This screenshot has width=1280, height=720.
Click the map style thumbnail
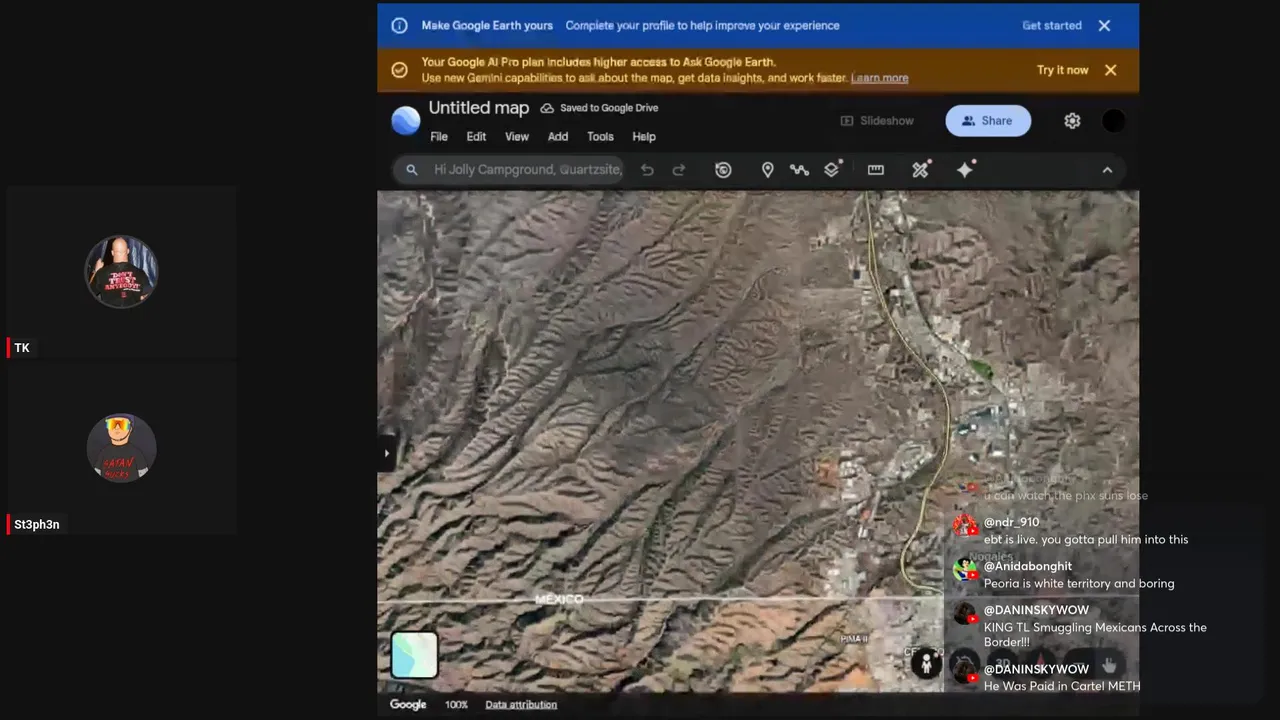point(414,655)
